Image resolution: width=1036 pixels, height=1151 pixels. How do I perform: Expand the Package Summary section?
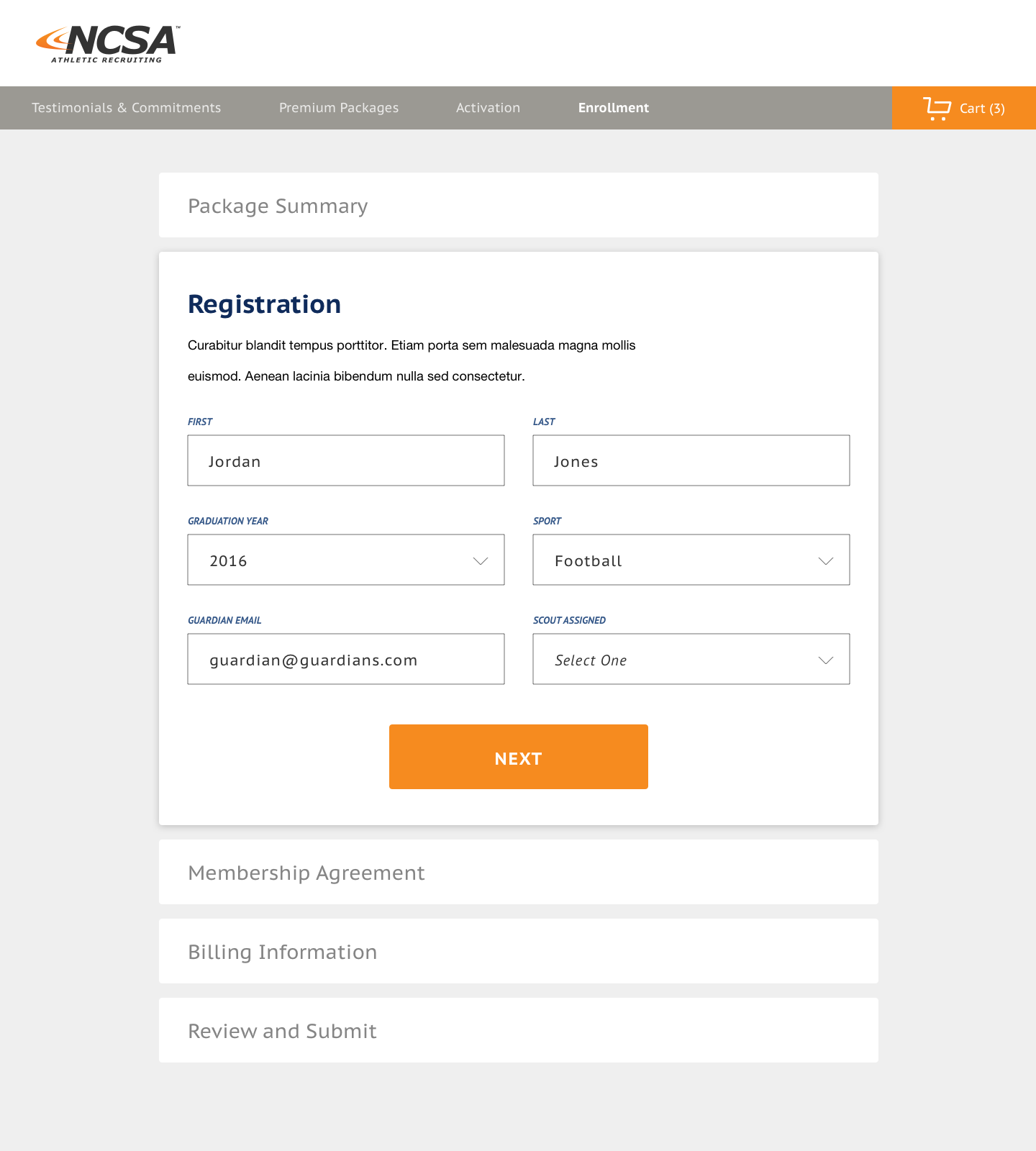point(519,205)
